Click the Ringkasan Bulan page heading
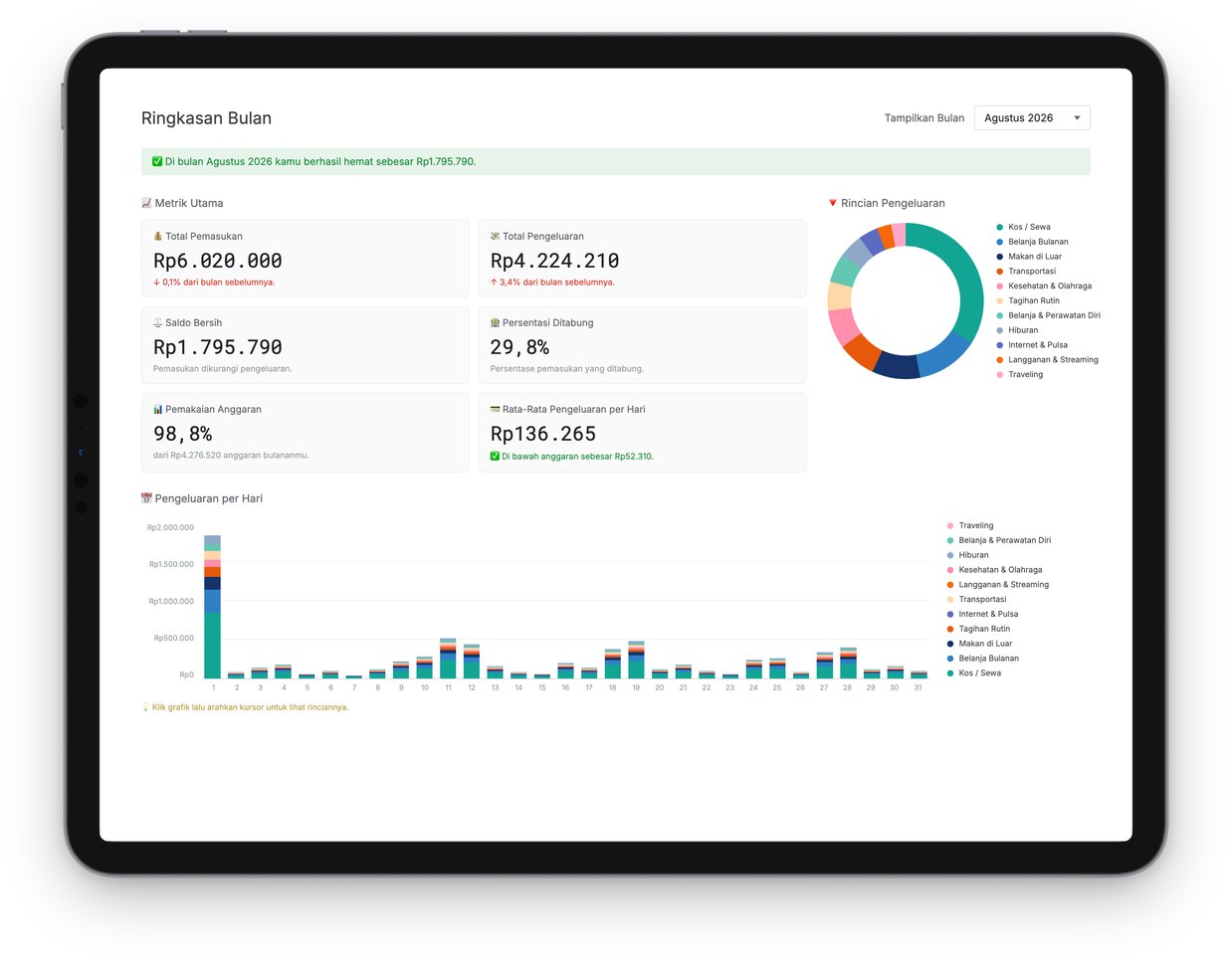The width and height of the screenshot is (1232, 960). (206, 118)
